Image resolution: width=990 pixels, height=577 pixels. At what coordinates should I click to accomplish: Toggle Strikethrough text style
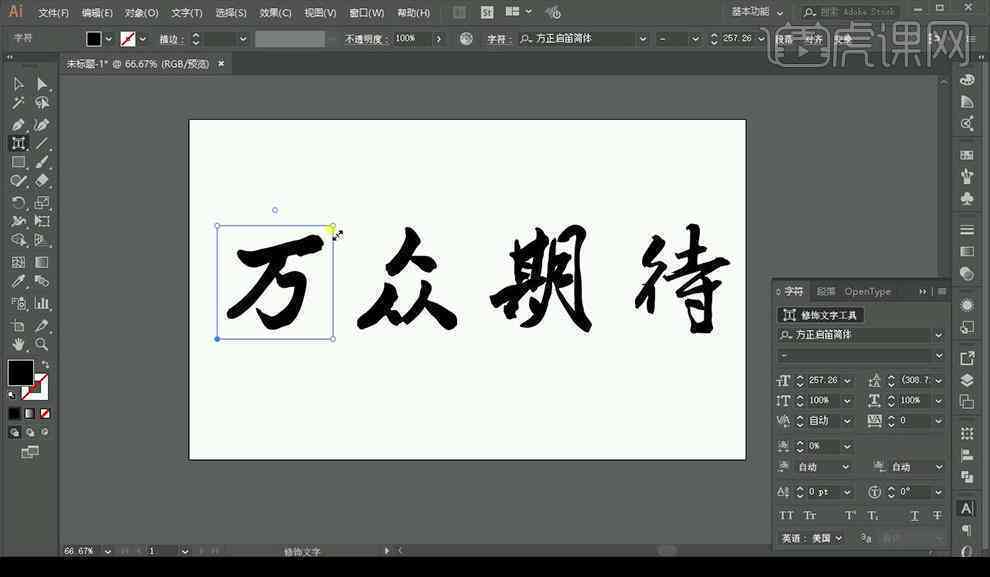[x=937, y=516]
